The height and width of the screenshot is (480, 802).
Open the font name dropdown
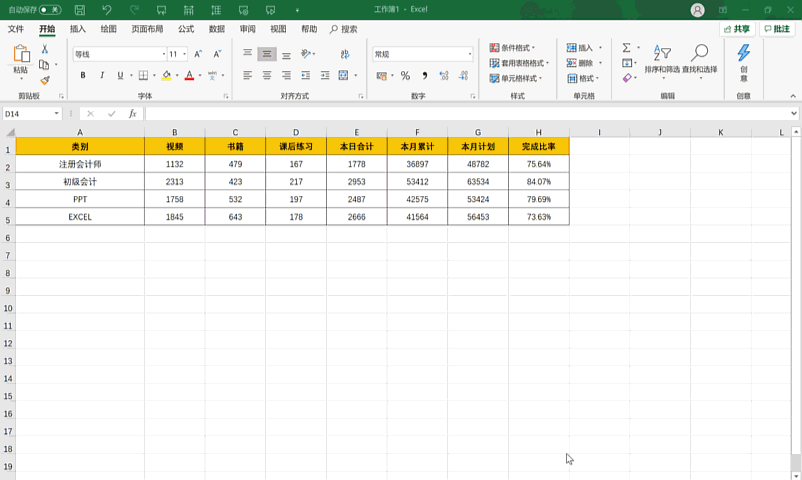click(164, 54)
